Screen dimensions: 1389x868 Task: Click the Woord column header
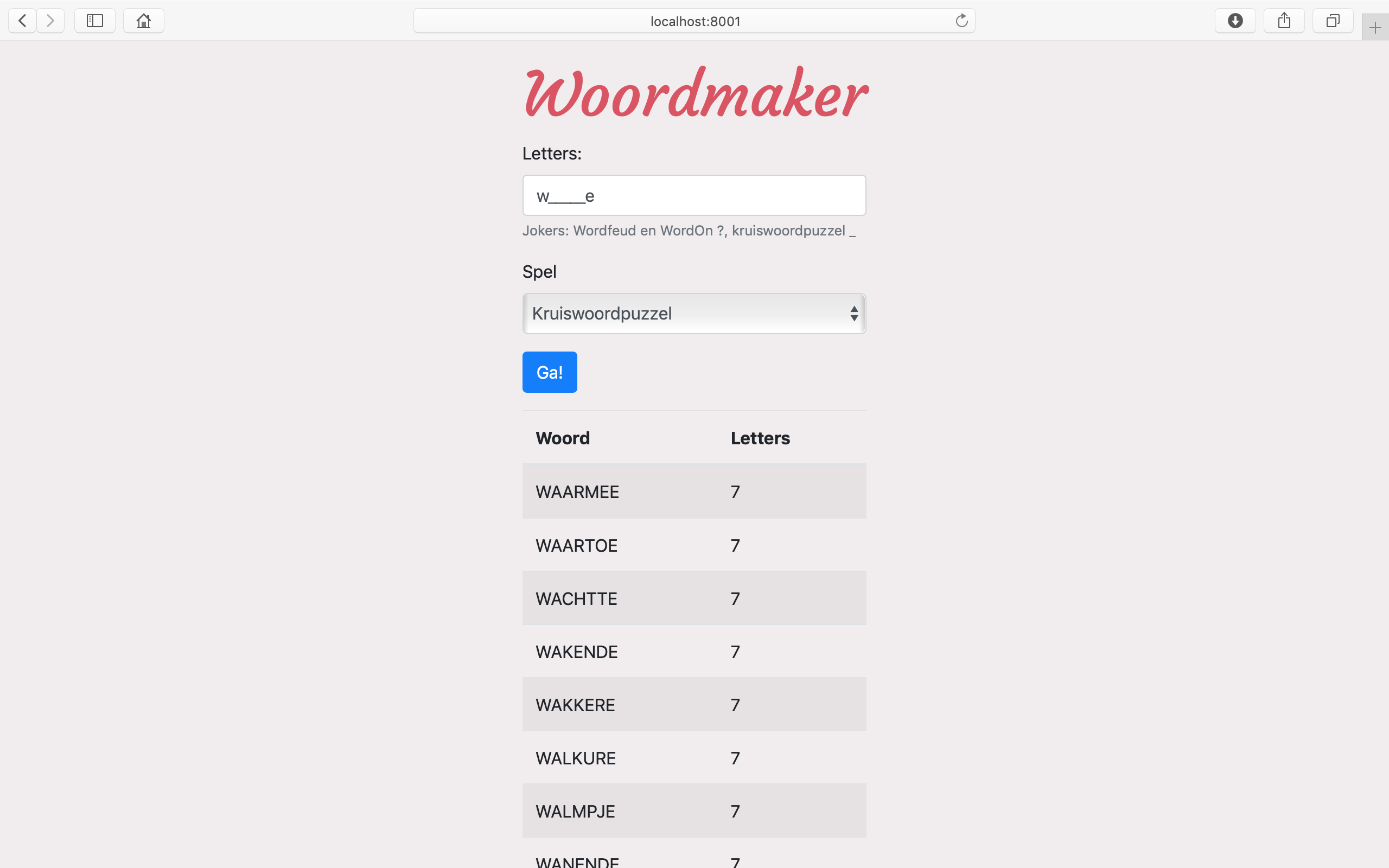[x=563, y=438]
